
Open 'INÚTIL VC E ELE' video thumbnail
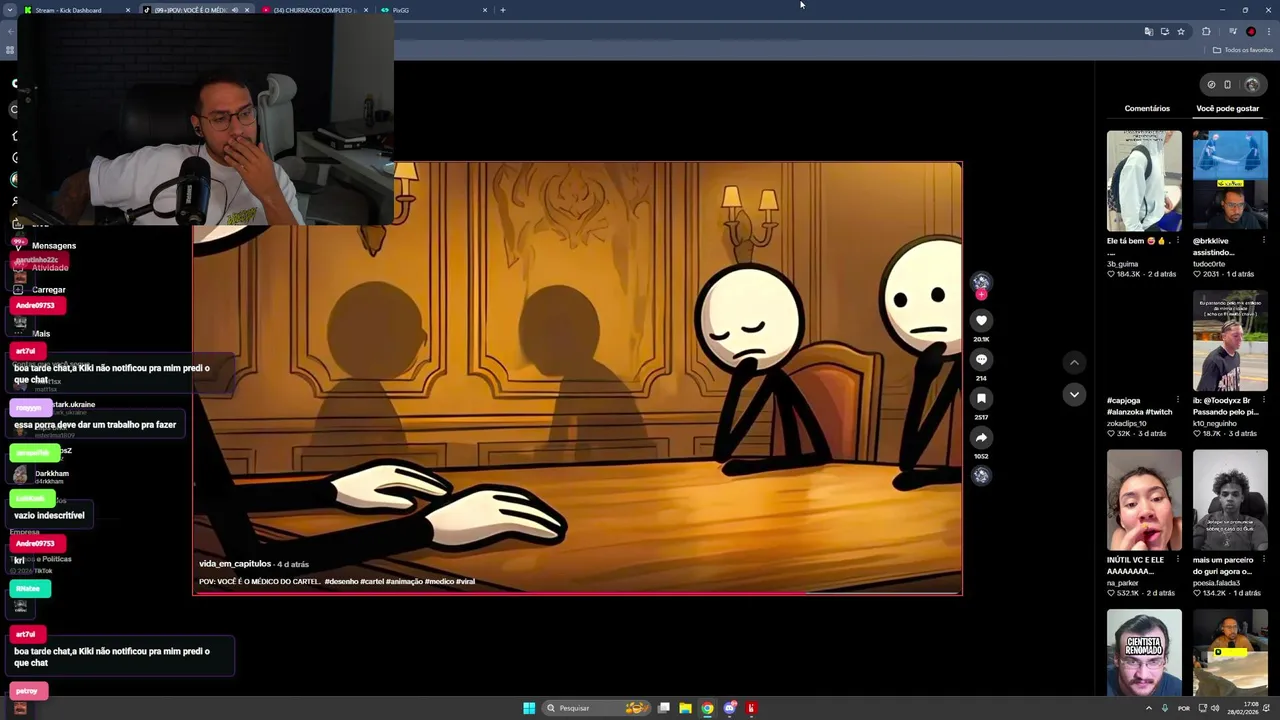1144,500
